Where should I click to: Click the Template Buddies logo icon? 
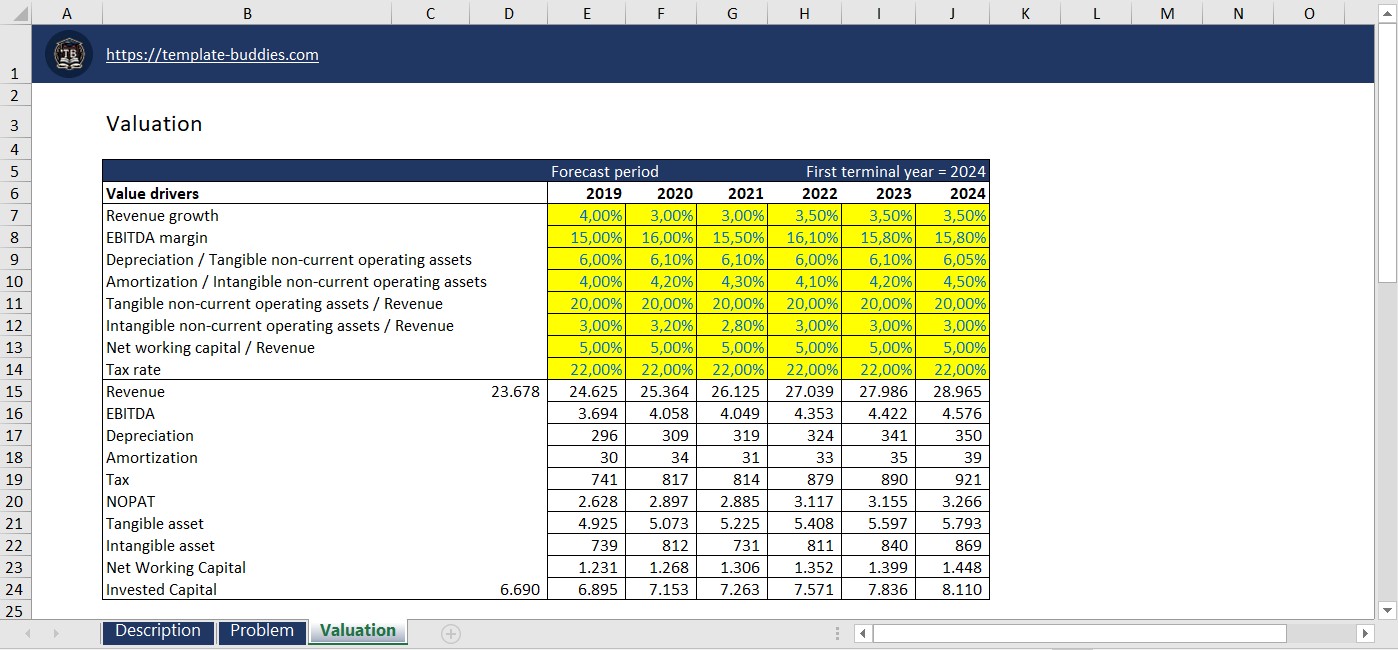coord(67,54)
